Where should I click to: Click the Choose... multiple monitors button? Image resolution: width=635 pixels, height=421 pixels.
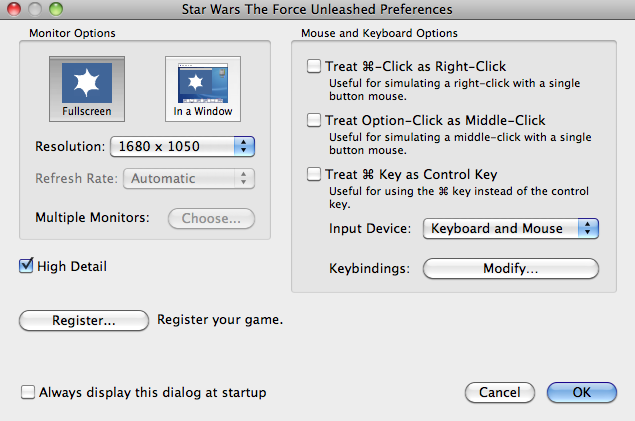pos(211,219)
